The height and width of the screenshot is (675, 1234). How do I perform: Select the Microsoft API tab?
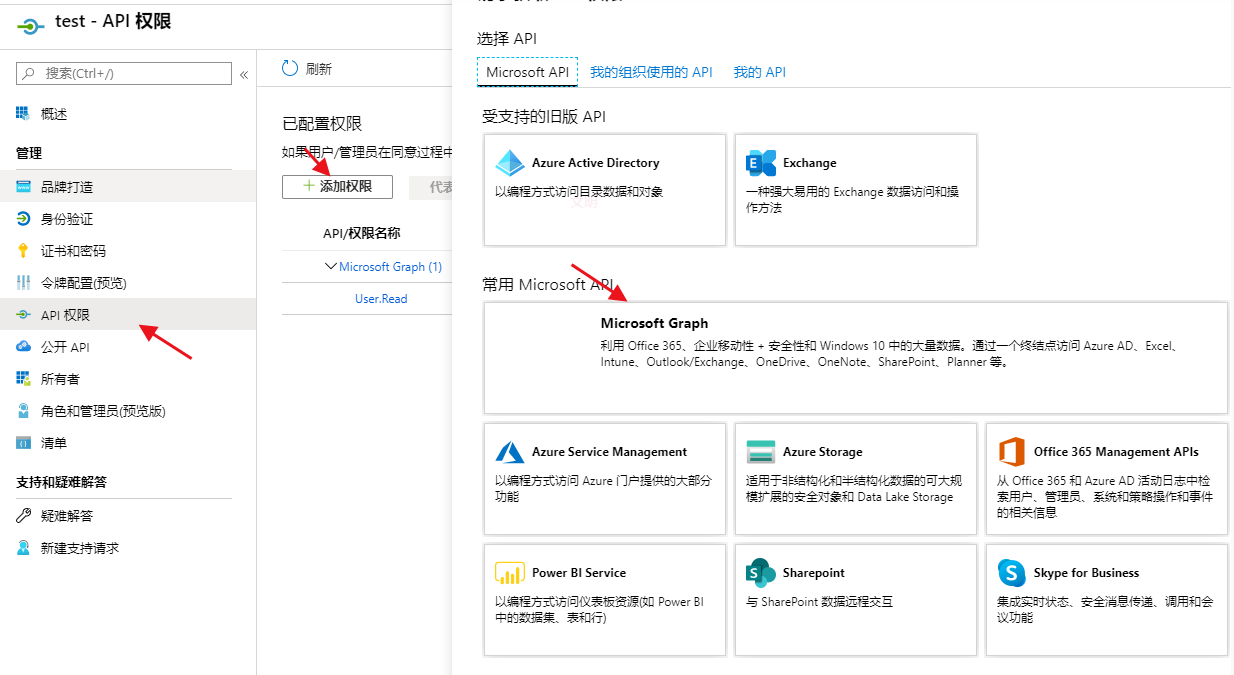point(527,72)
